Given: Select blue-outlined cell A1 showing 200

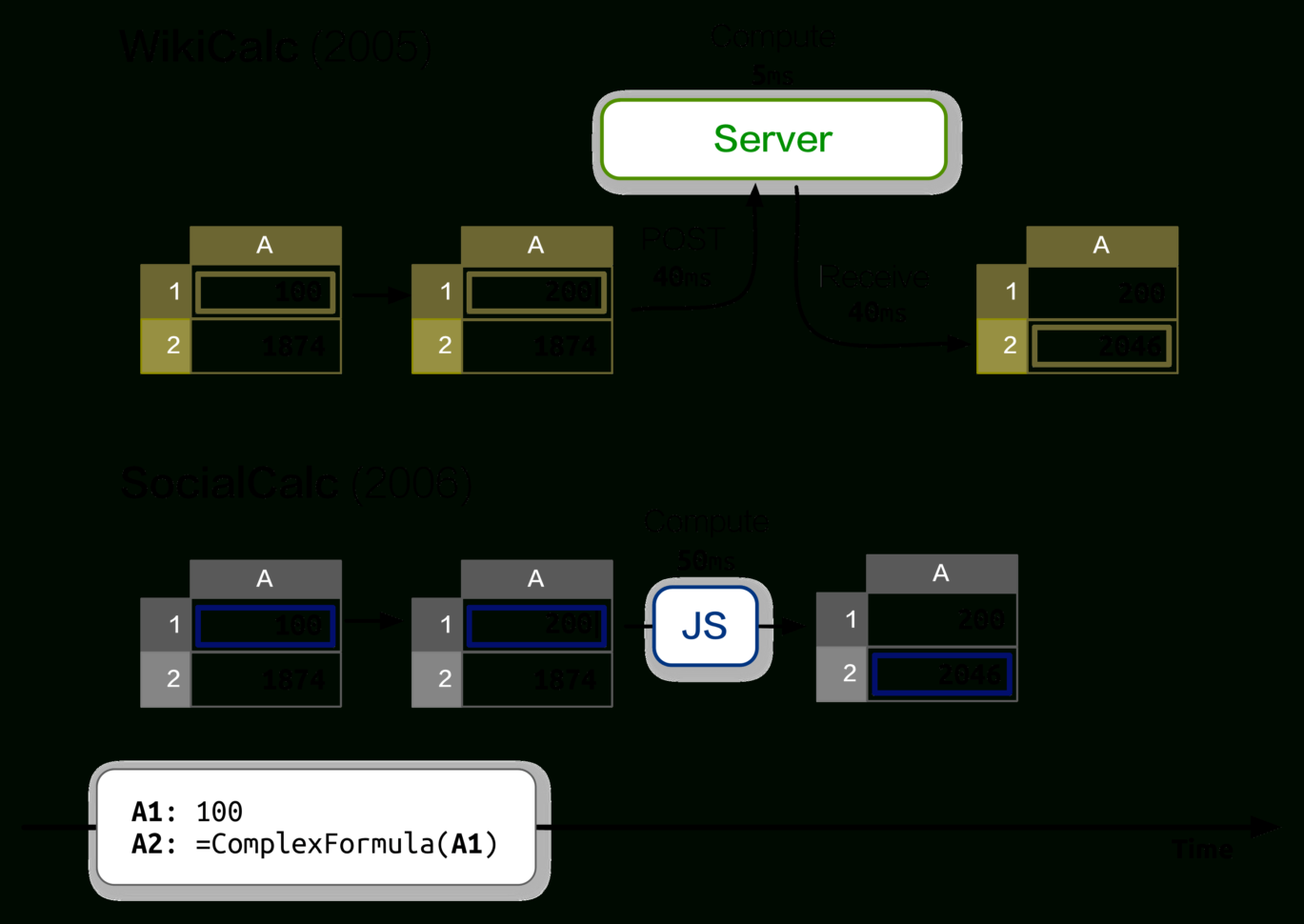Looking at the screenshot, I should (536, 626).
